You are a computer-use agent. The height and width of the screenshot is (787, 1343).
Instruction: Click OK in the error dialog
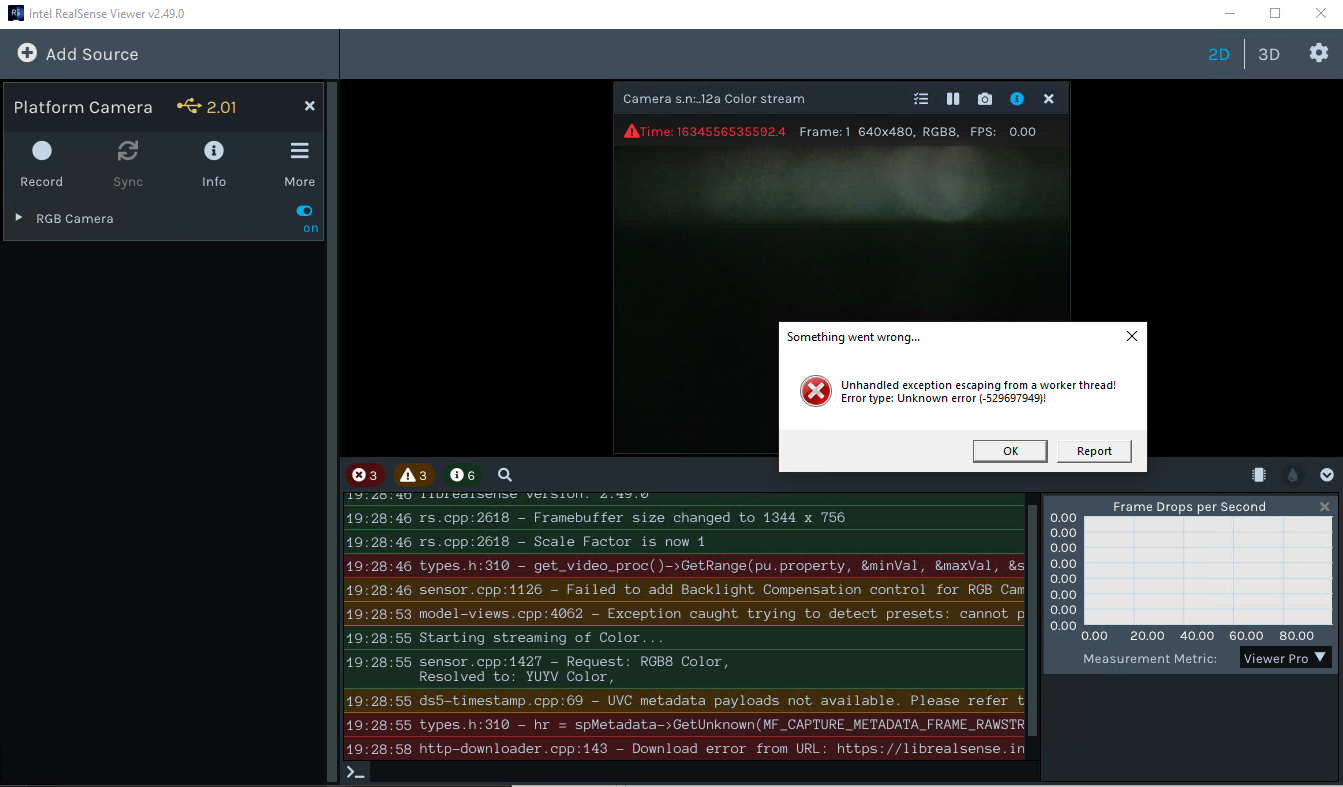pyautogui.click(x=1010, y=451)
